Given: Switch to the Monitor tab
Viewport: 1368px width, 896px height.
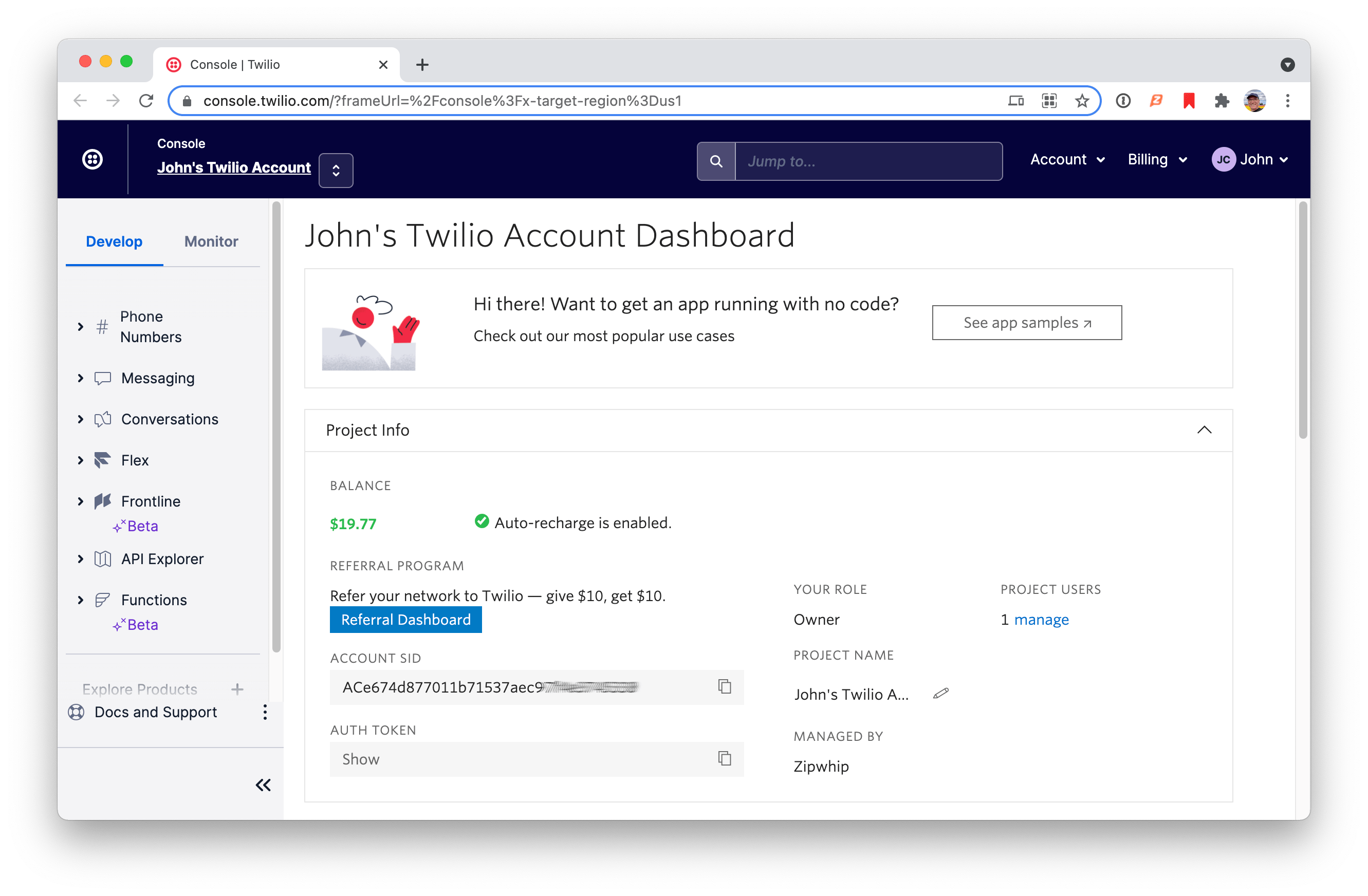Looking at the screenshot, I should pos(211,241).
